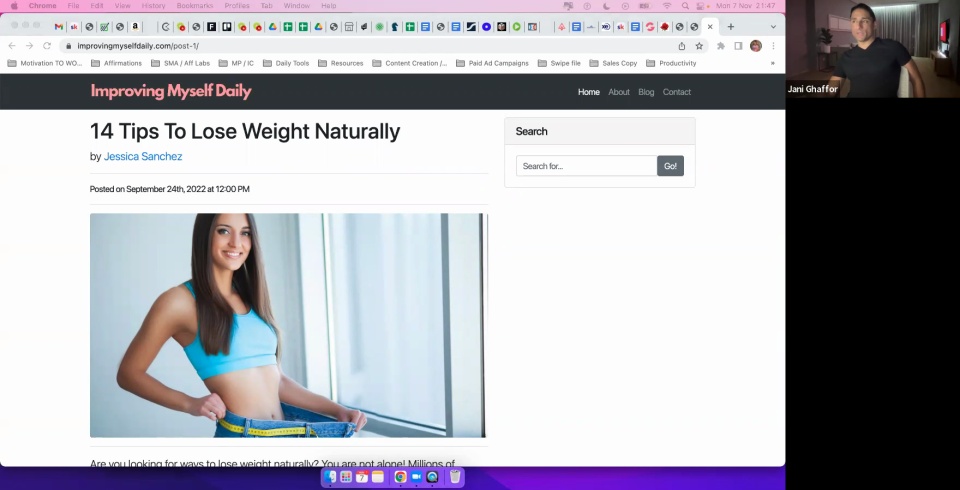960x490 pixels.
Task: Go back with the browser back arrow
Action: (x=12, y=46)
